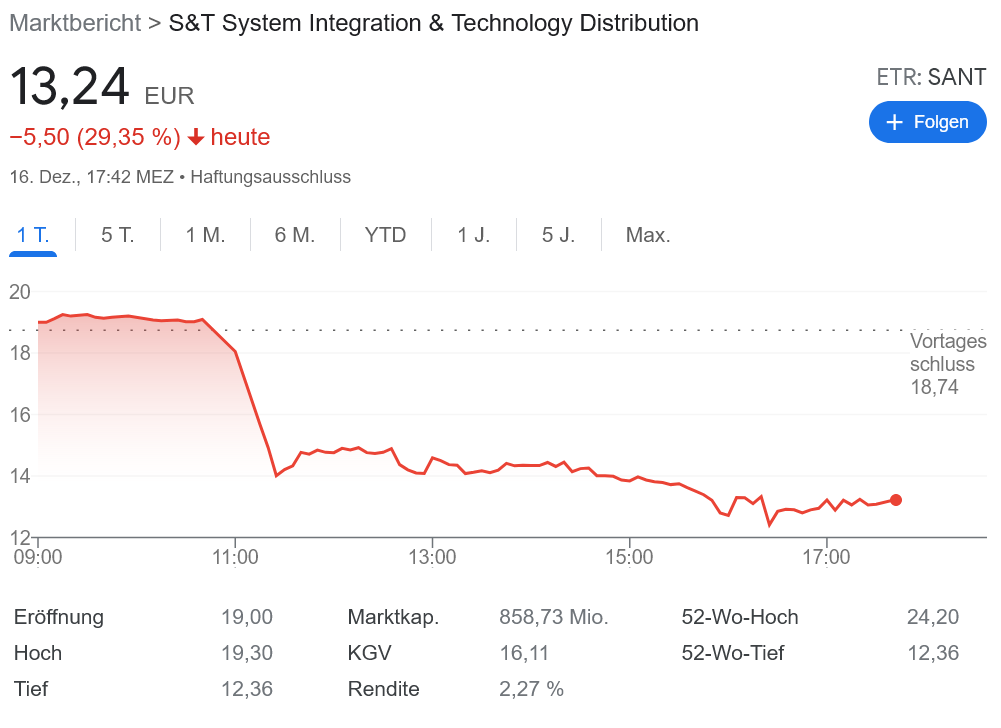
Task: Open the Marktbericht breadcrumb link
Action: pyautogui.click(x=75, y=23)
